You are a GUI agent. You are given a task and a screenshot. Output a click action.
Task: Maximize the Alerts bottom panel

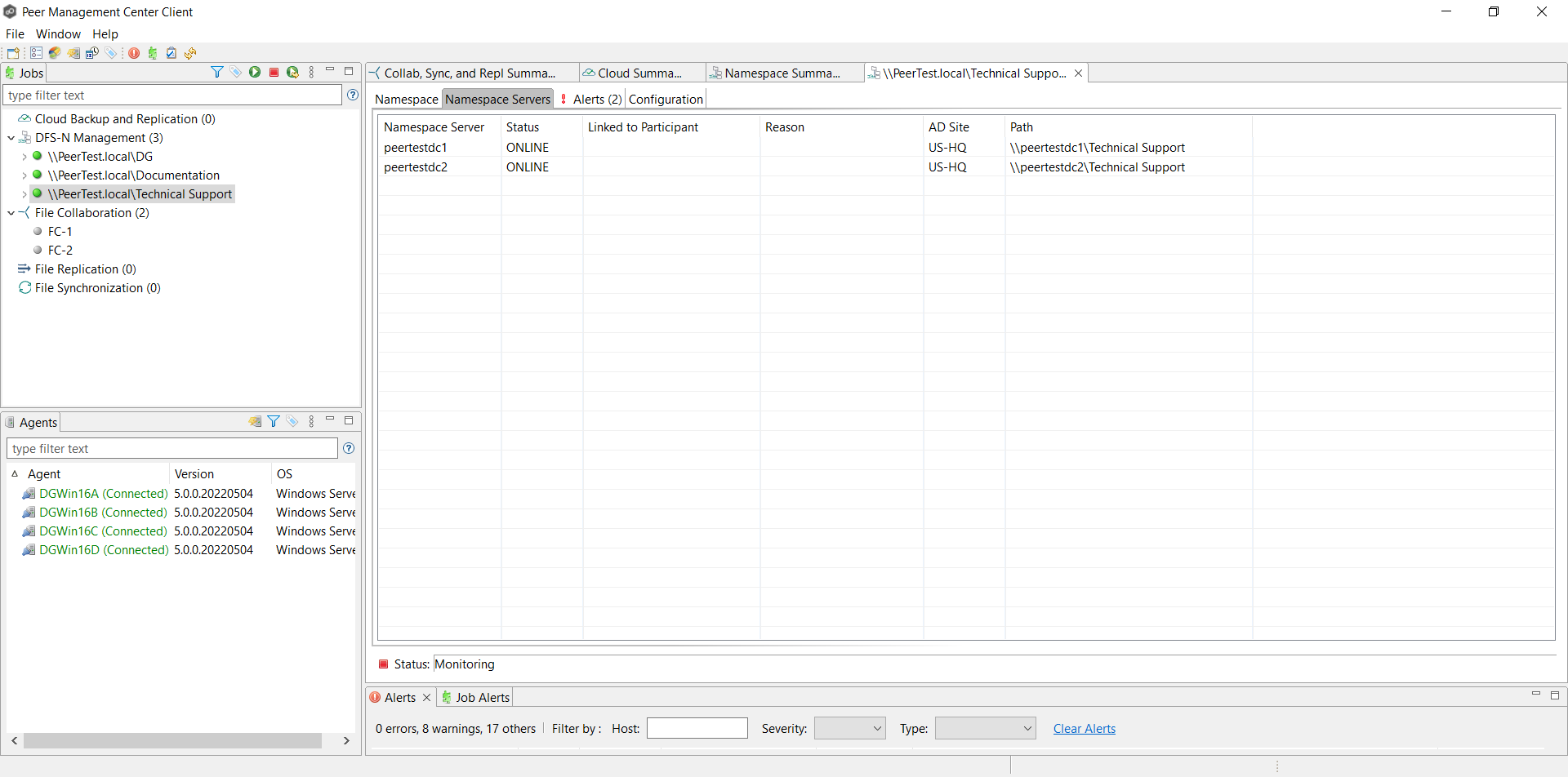[x=1555, y=695]
